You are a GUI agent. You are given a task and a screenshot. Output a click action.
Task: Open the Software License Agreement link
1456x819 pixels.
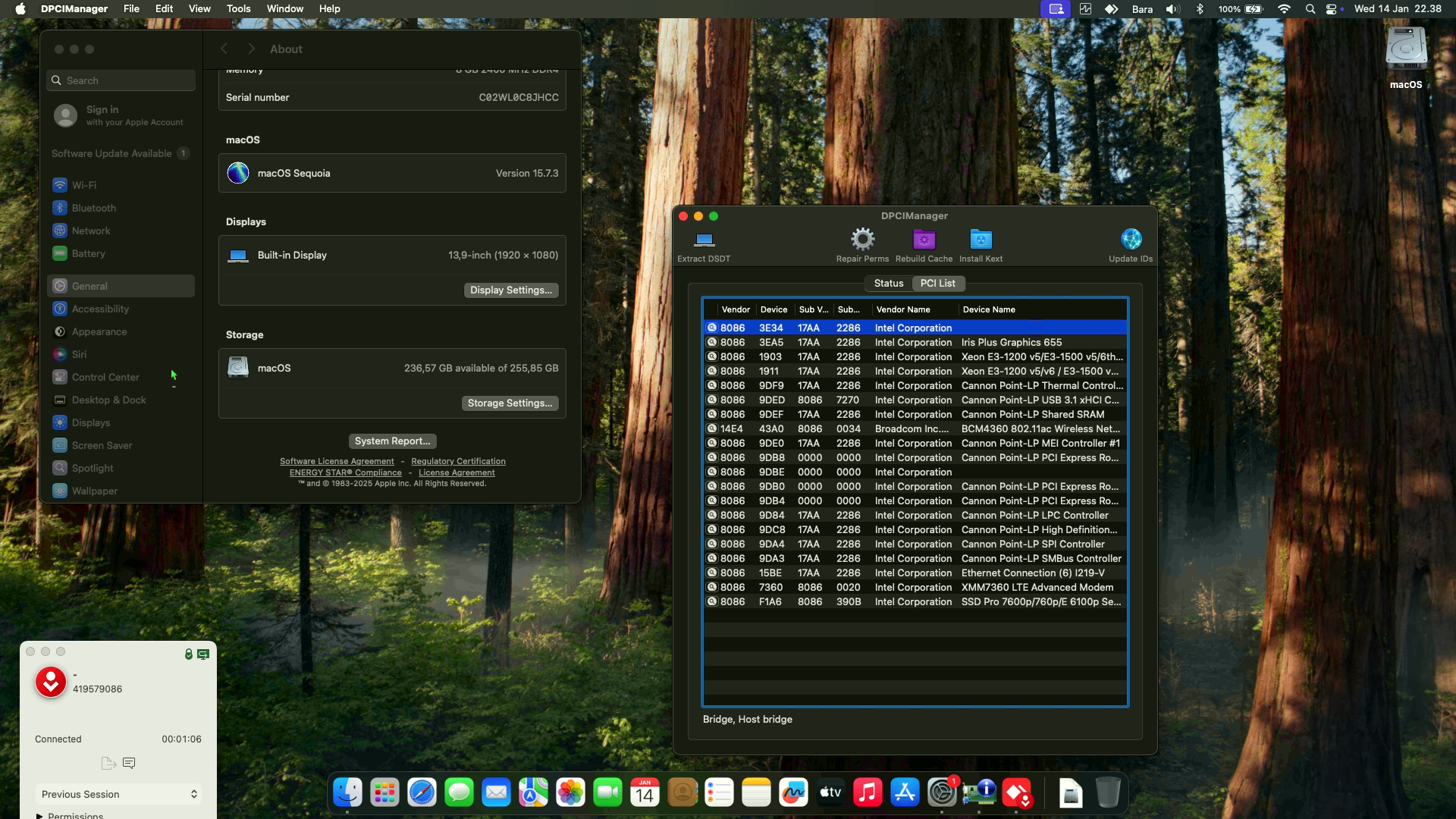coord(337,461)
